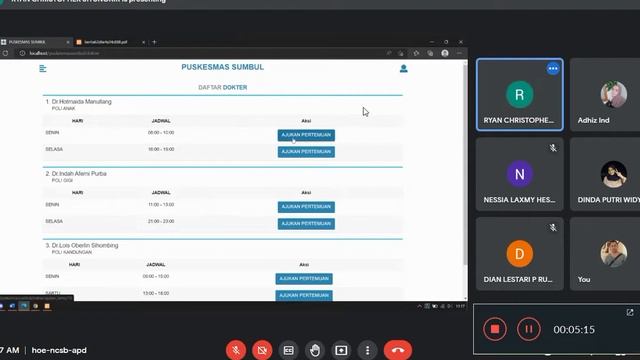The width and height of the screenshot is (640, 360).
Task: Leave the call with the red hang-up button
Action: (x=398, y=350)
